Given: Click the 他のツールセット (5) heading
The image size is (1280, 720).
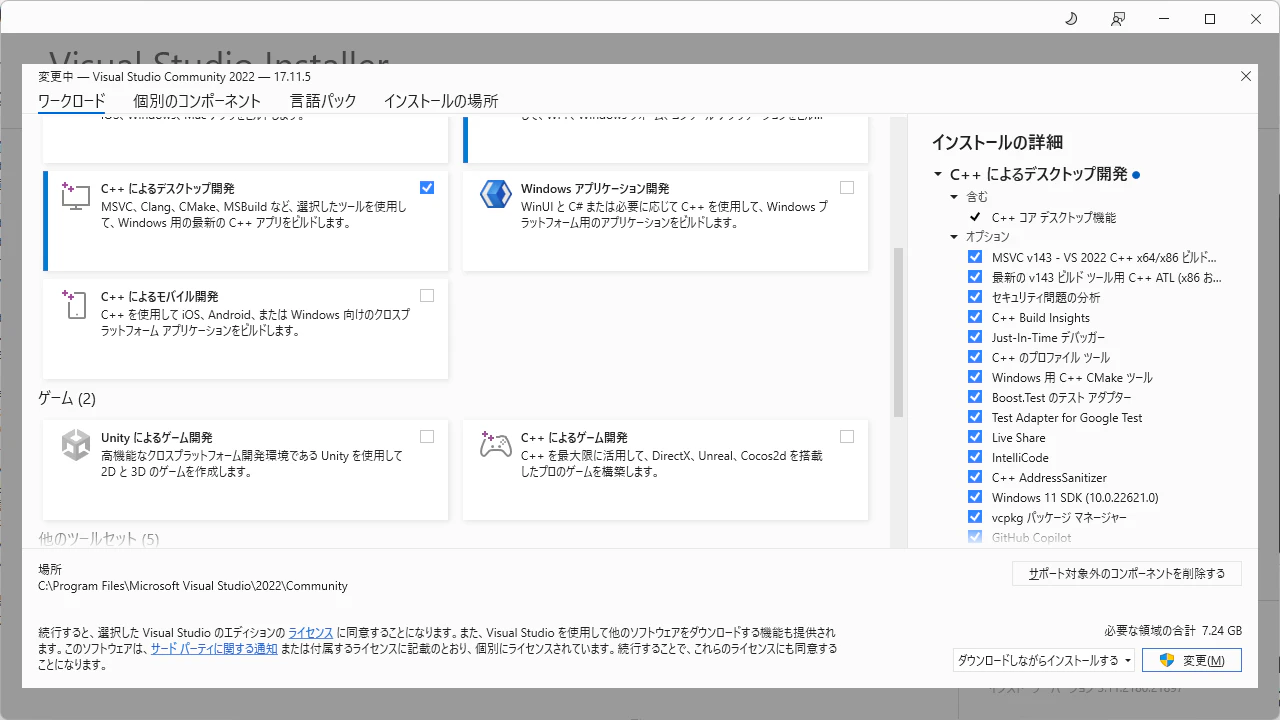Looking at the screenshot, I should pos(99,539).
